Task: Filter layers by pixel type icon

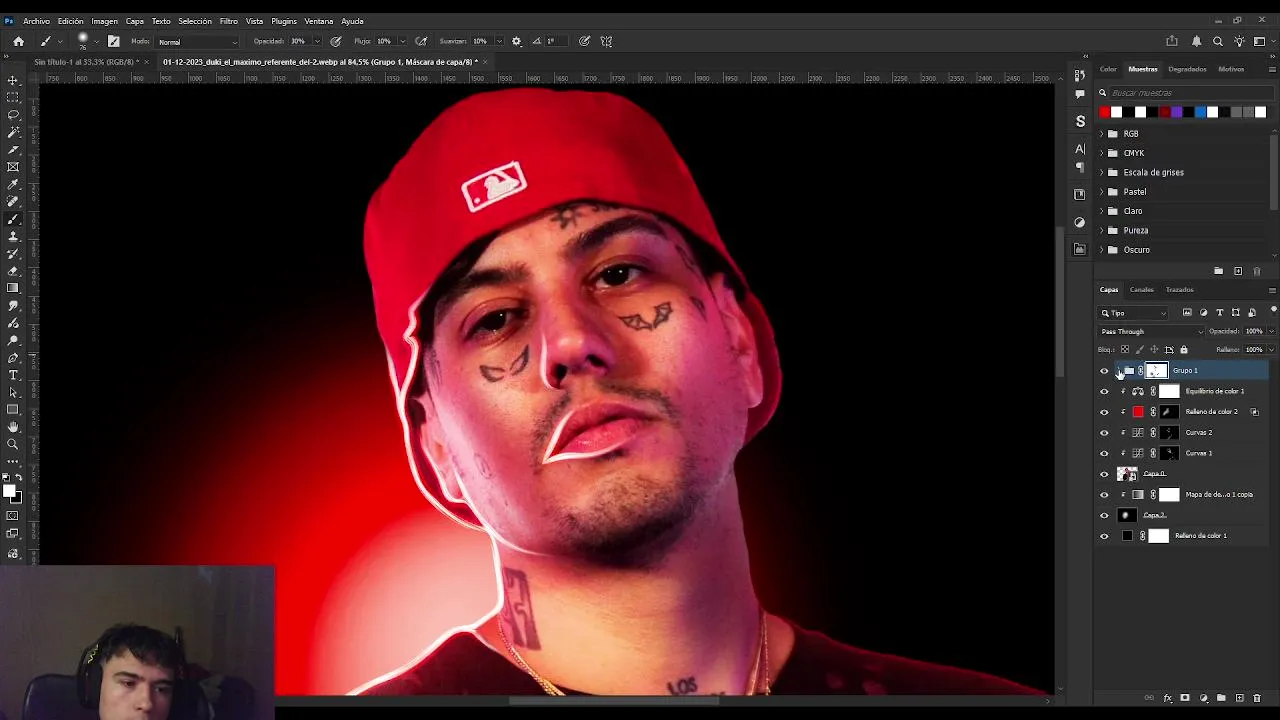Action: coord(1187,313)
